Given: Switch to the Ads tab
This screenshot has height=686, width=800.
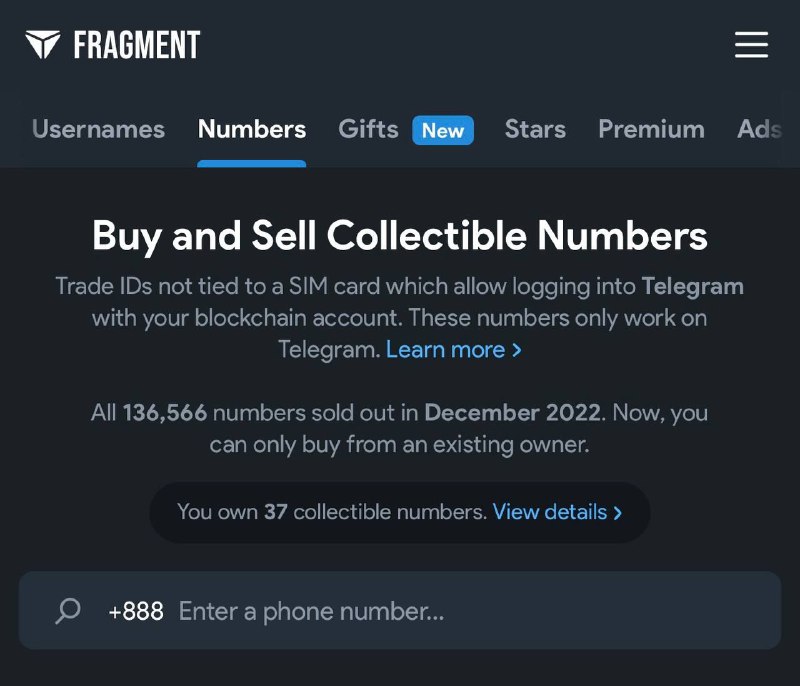Looking at the screenshot, I should 759,129.
